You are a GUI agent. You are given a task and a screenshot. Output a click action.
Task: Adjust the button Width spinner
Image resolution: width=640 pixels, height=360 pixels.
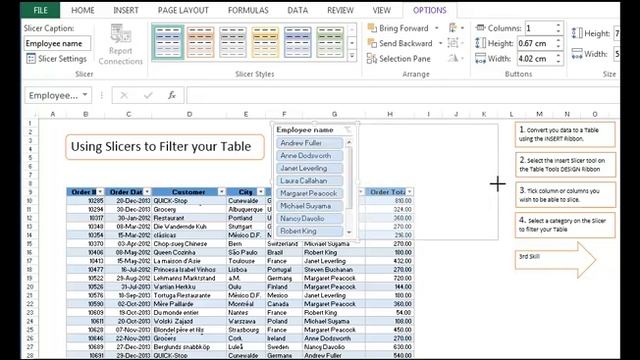(558, 59)
